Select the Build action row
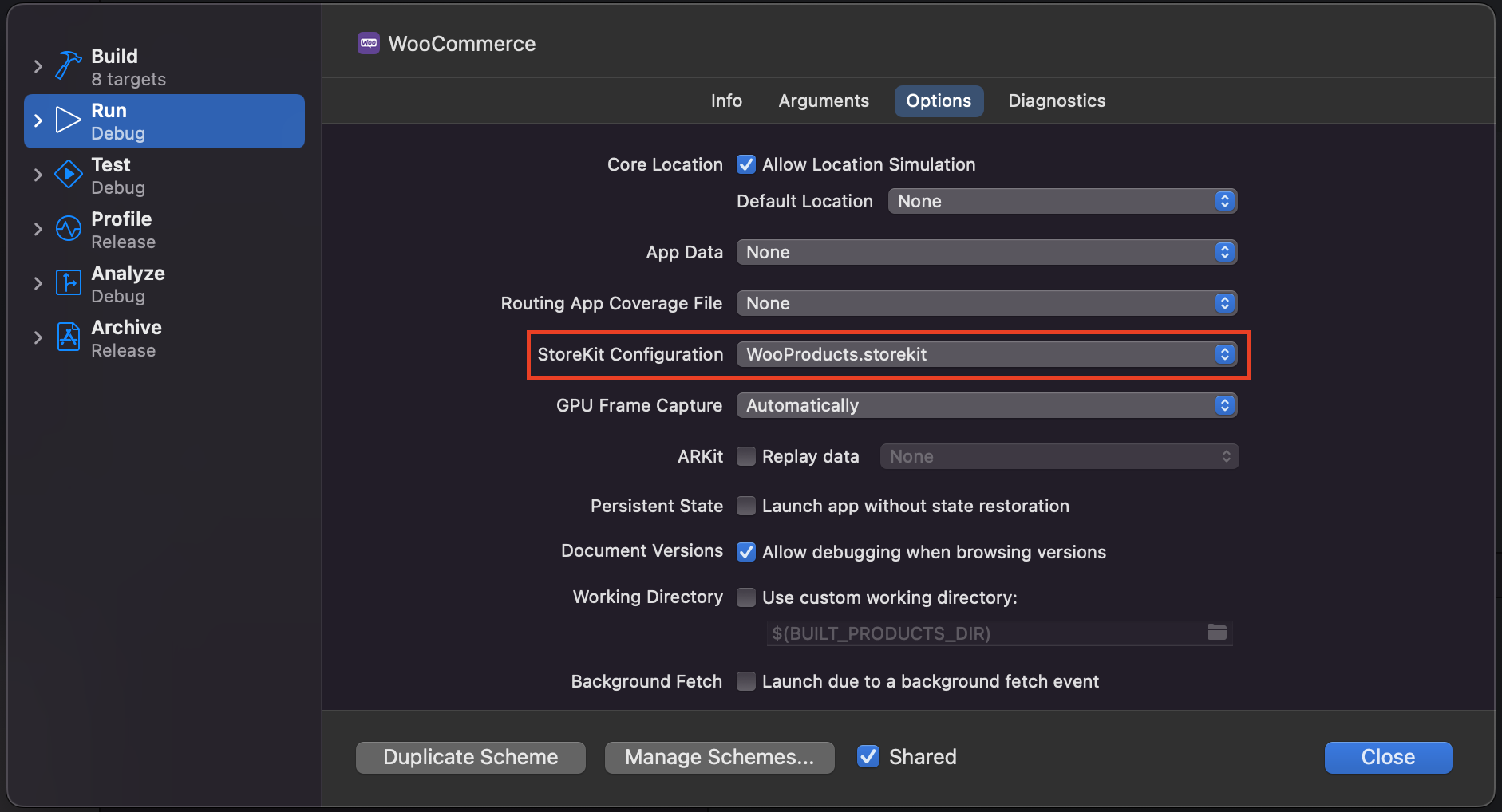Image resolution: width=1502 pixels, height=812 pixels. pyautogui.click(x=164, y=67)
